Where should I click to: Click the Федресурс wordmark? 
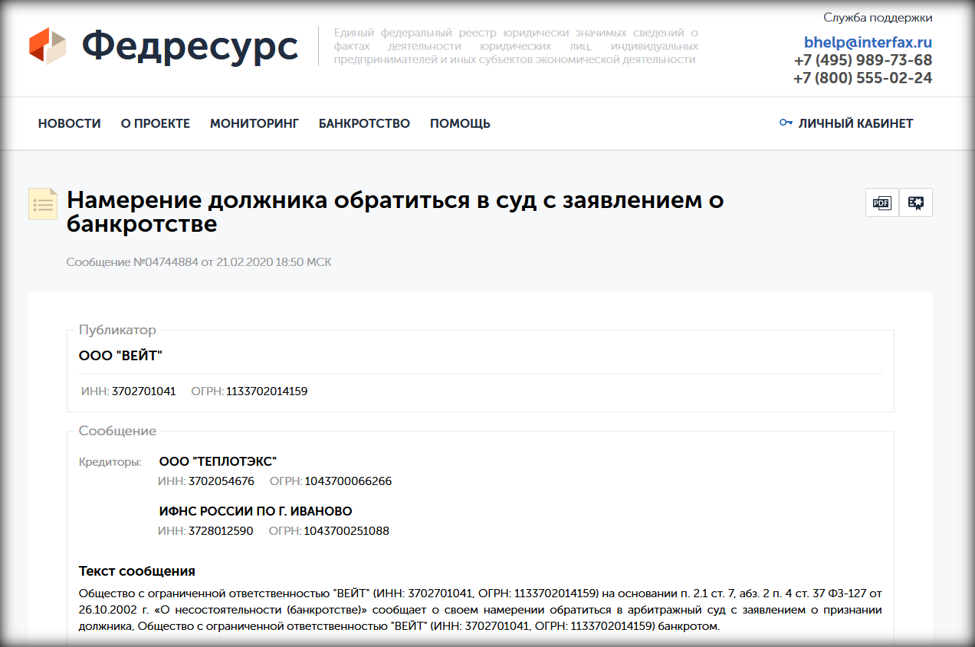[x=189, y=46]
